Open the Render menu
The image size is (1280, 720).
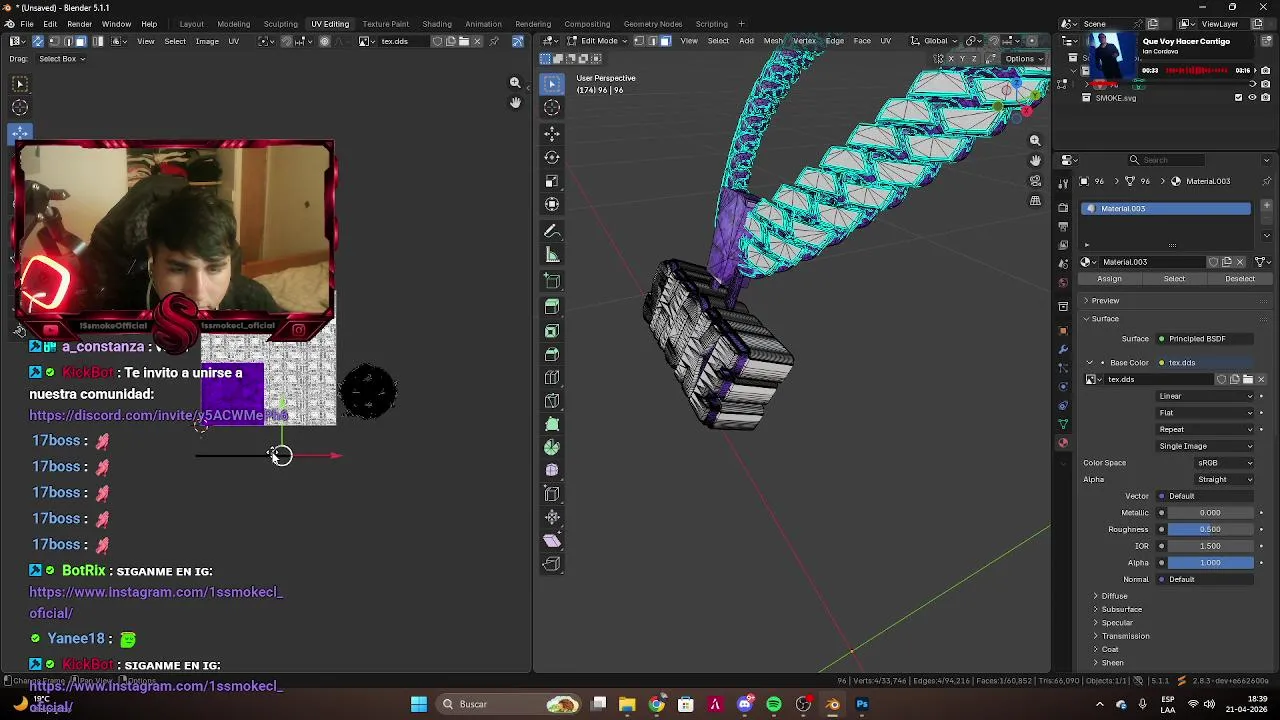point(79,24)
